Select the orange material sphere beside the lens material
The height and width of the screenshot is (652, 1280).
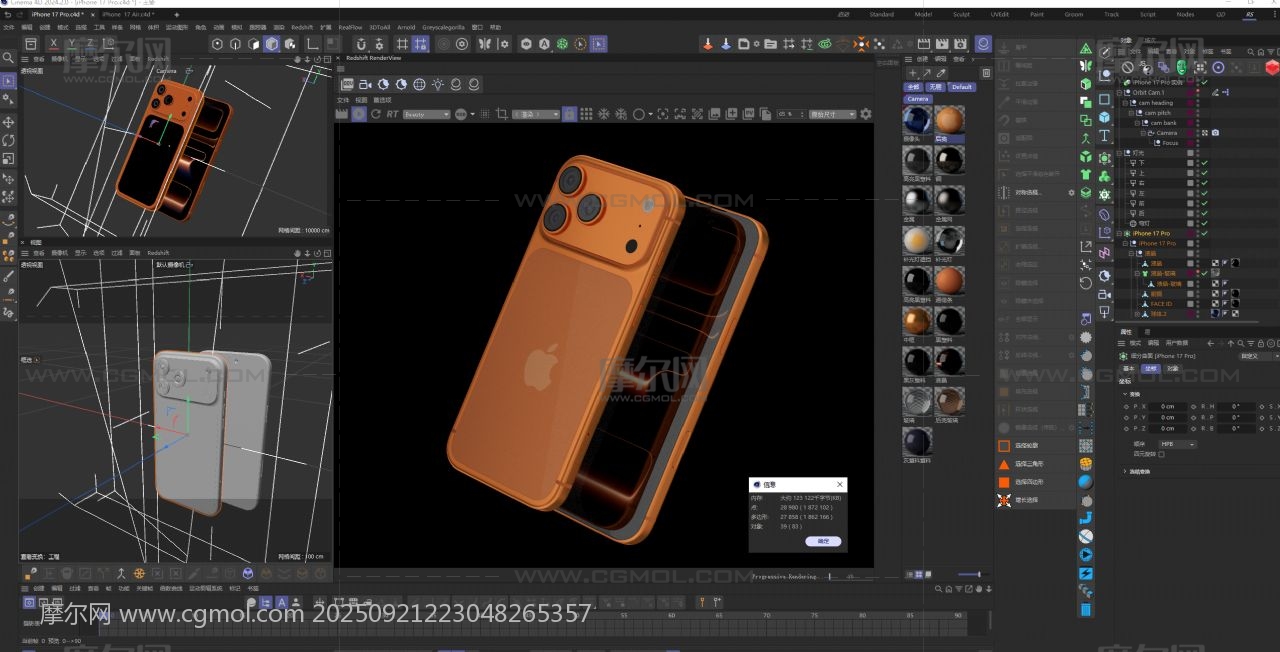point(949,121)
